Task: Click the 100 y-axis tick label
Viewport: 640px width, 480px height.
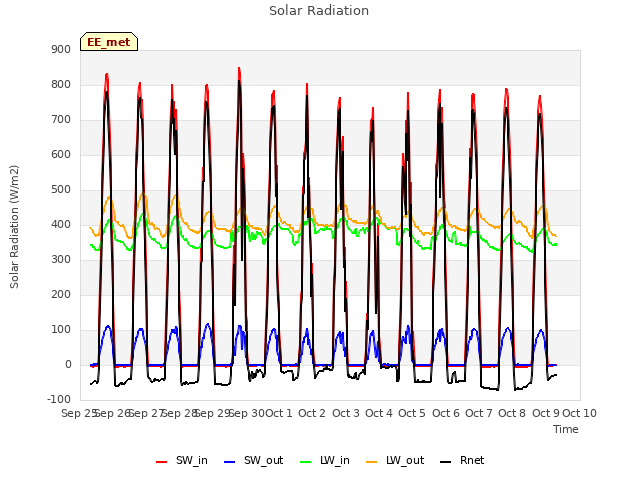Action: [x=61, y=329]
